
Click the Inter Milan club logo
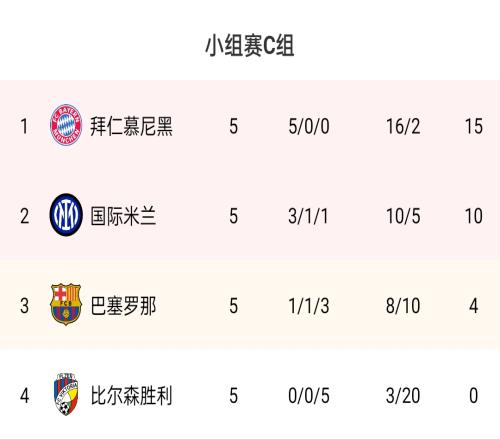pyautogui.click(x=66, y=215)
